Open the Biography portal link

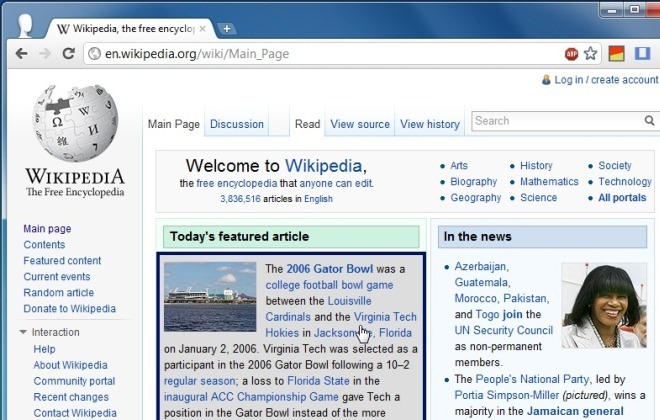point(474,181)
